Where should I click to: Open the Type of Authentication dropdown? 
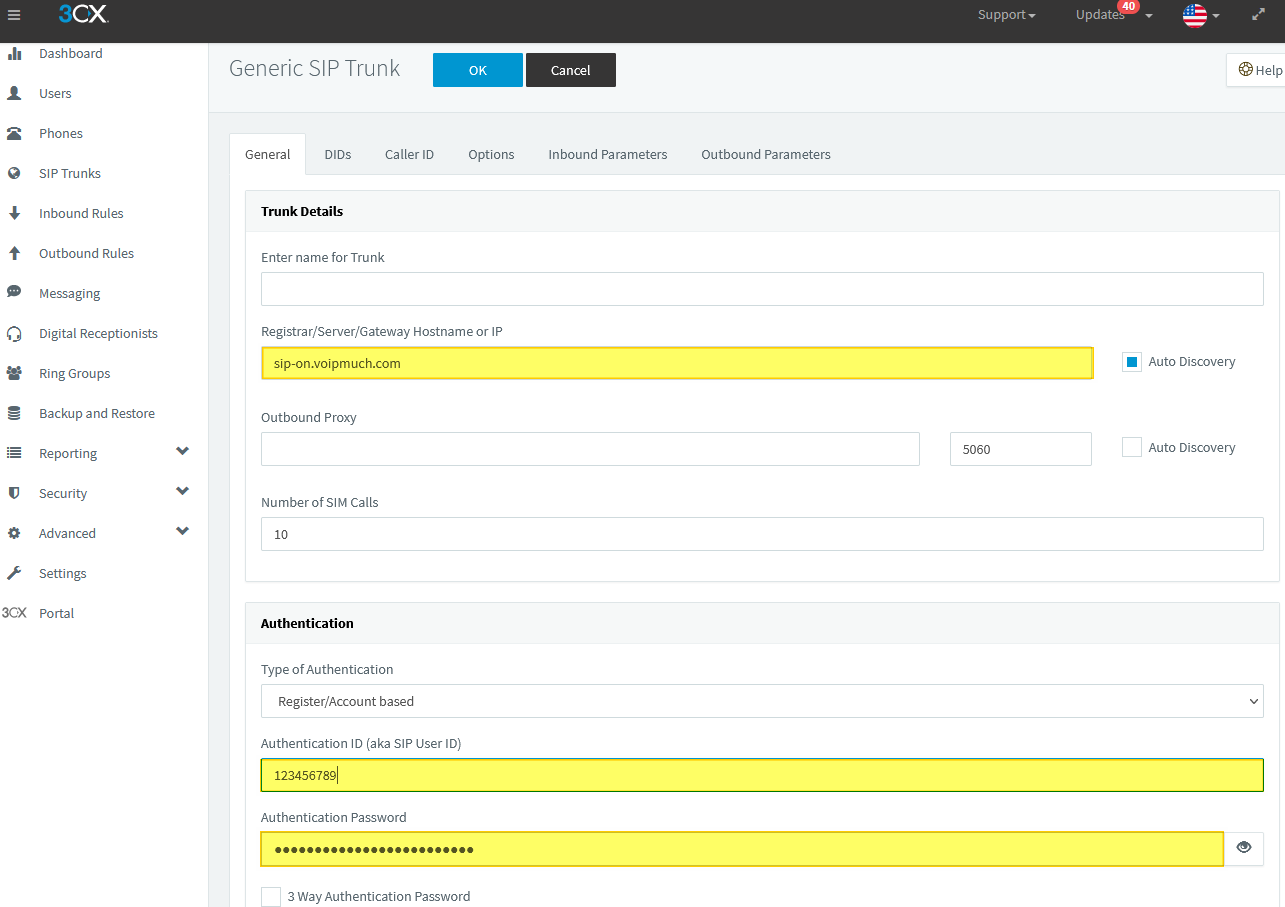click(x=762, y=701)
